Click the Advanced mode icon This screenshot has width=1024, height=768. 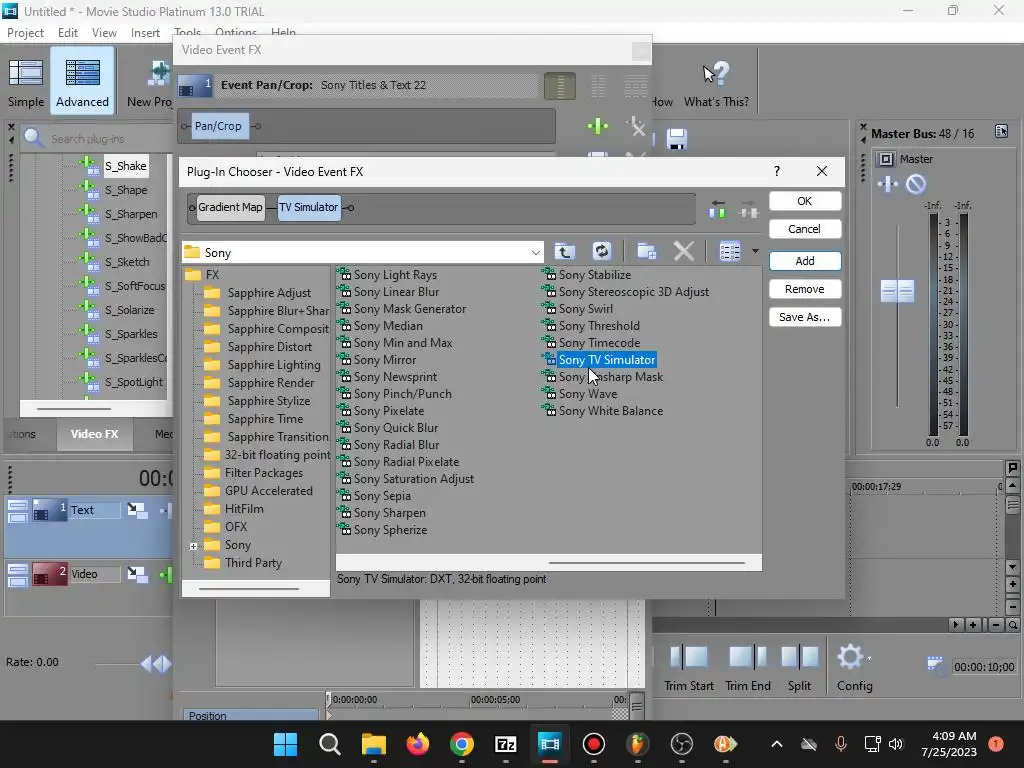pyautogui.click(x=82, y=73)
